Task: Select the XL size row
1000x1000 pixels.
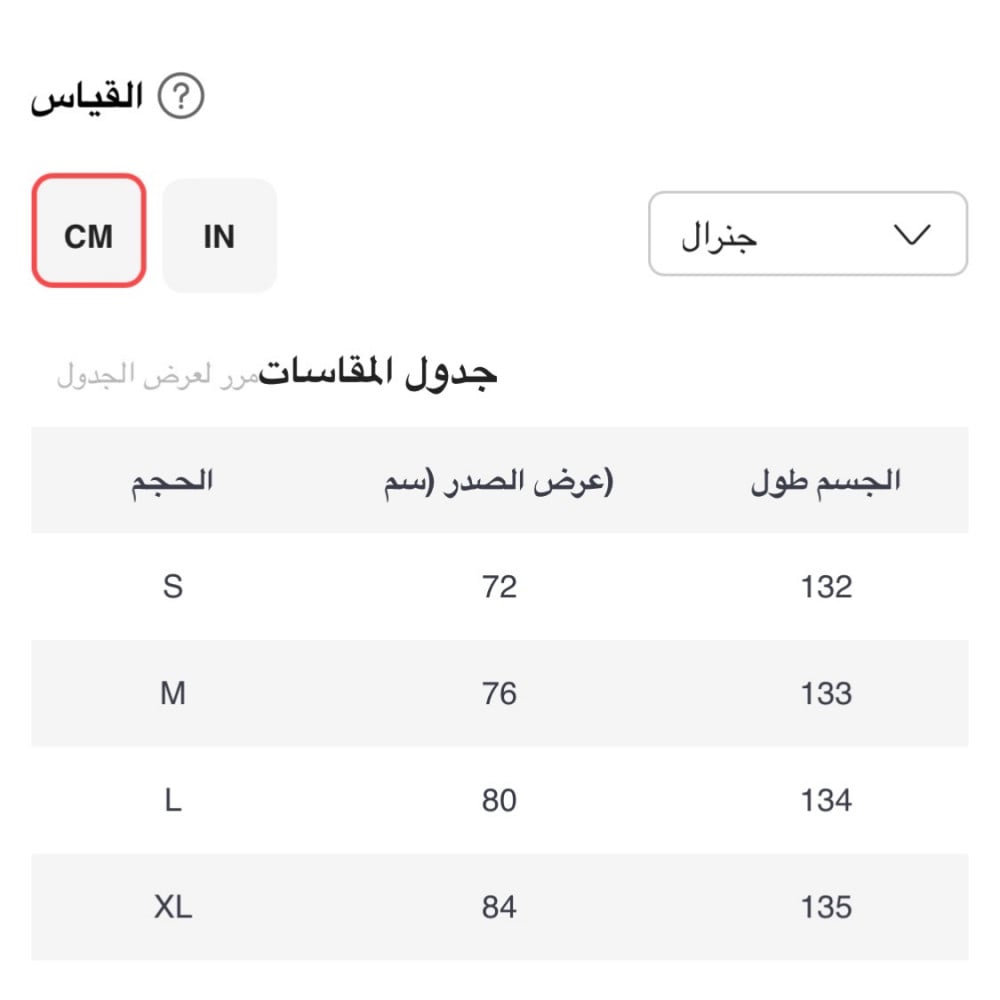Action: pos(172,907)
